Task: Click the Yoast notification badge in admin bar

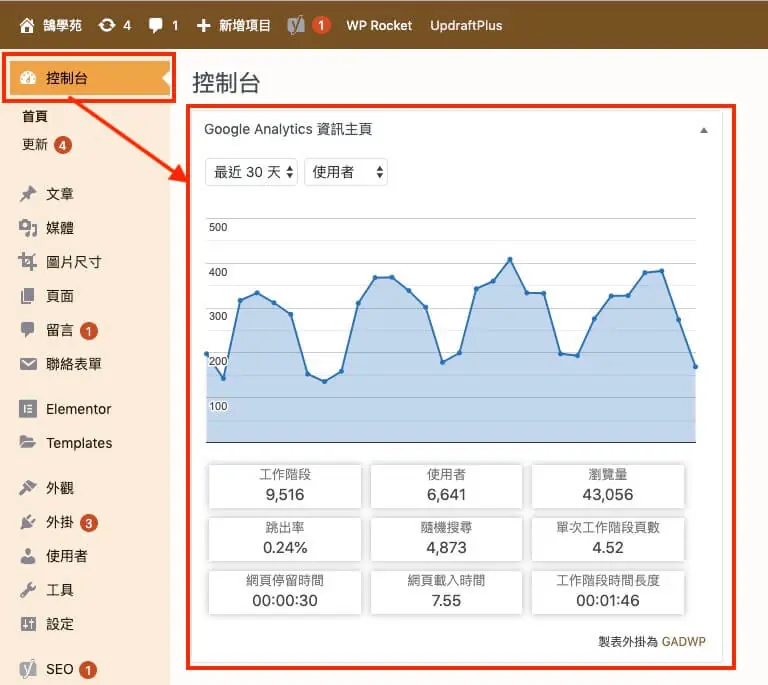Action: (x=321, y=25)
